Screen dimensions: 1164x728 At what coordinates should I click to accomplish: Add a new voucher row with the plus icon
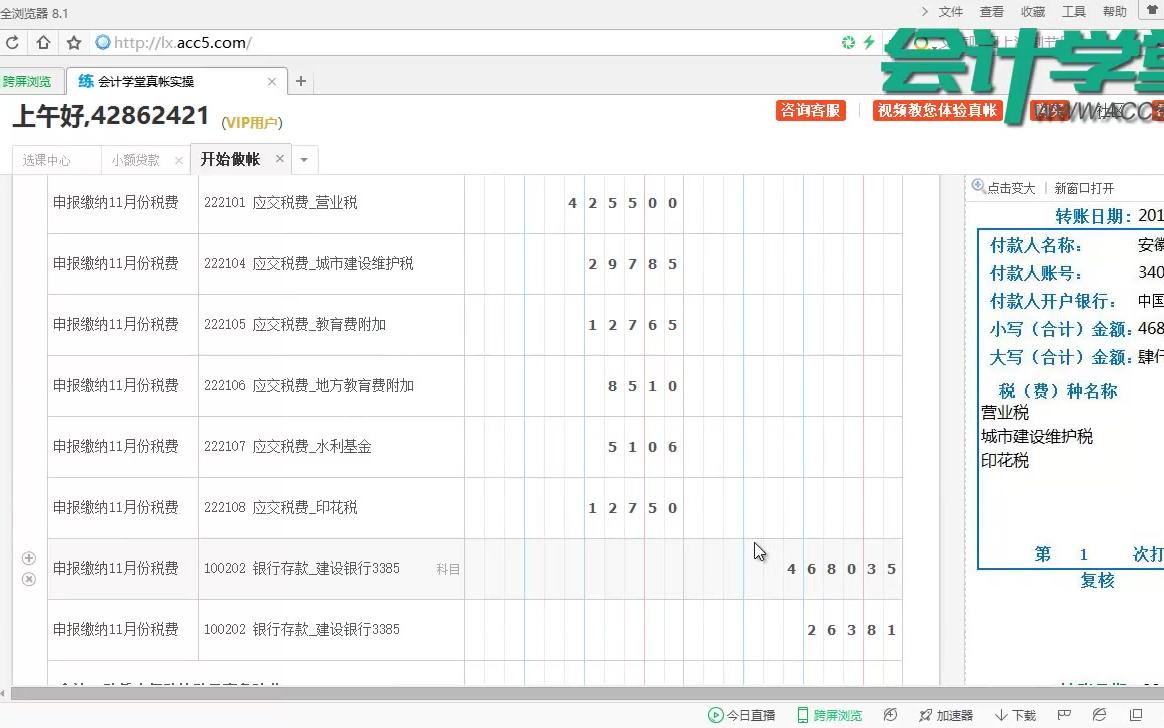[x=28, y=558]
